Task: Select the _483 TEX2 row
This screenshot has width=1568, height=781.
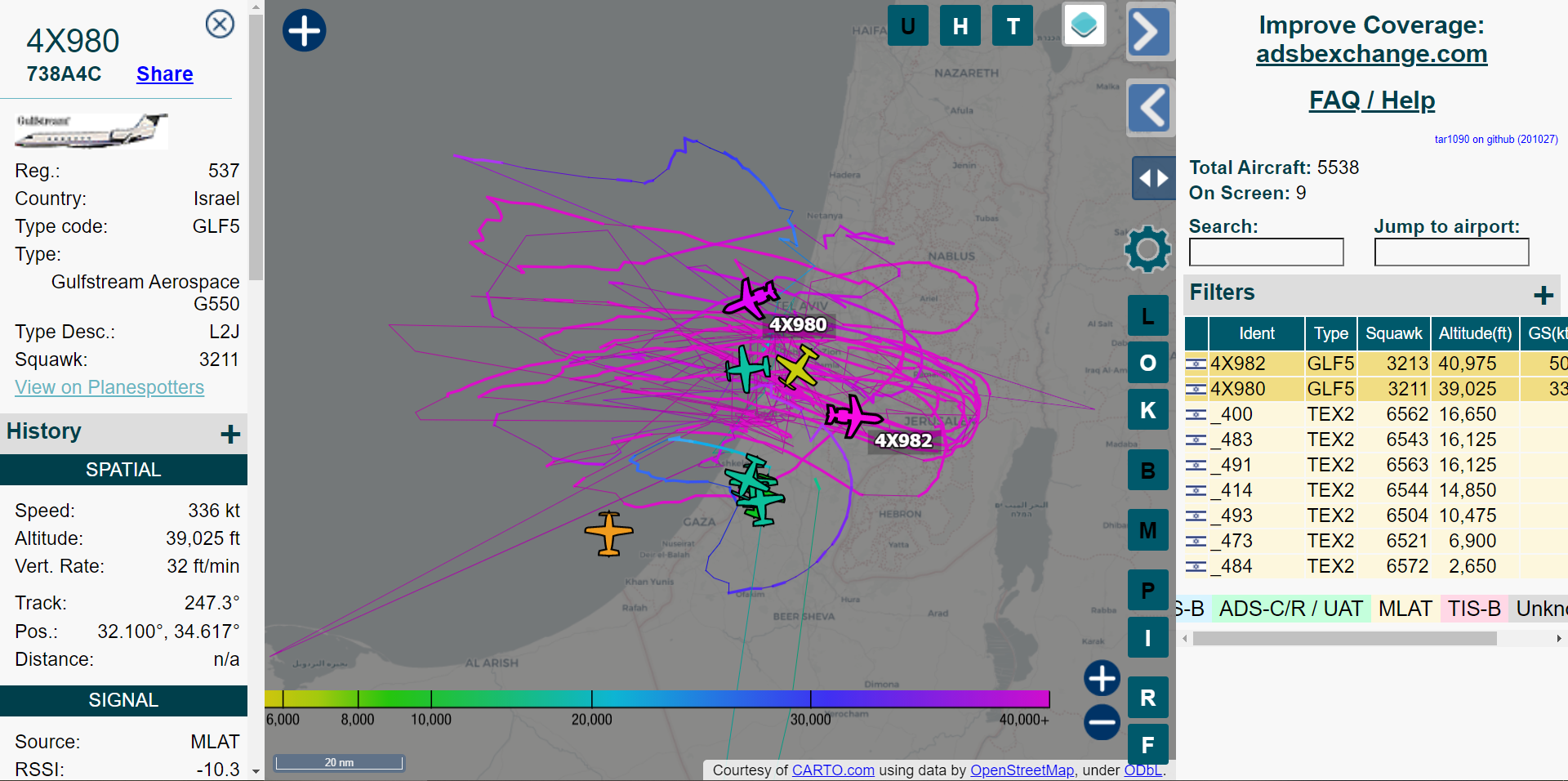Action: [1376, 440]
